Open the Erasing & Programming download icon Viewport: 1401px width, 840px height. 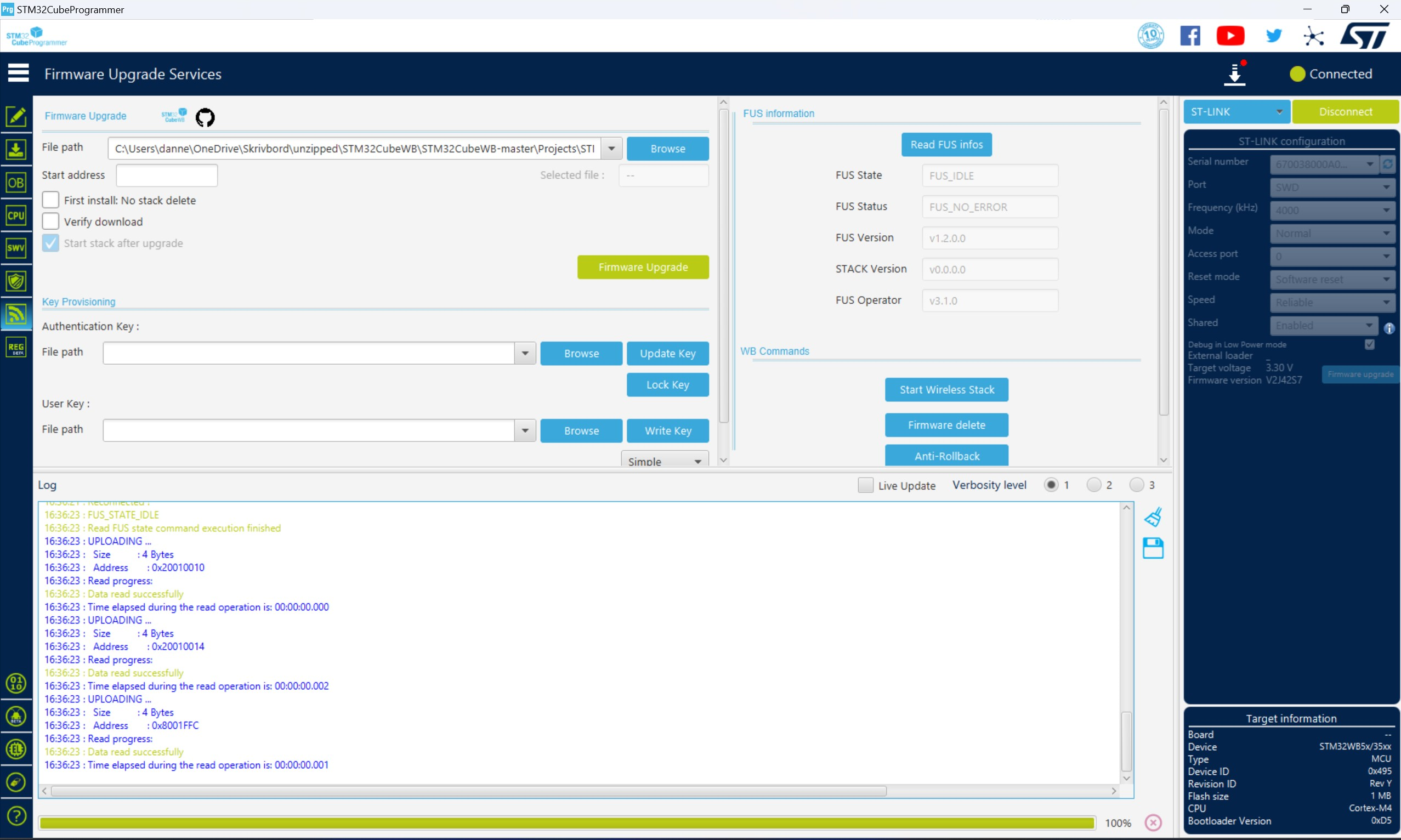[16, 150]
